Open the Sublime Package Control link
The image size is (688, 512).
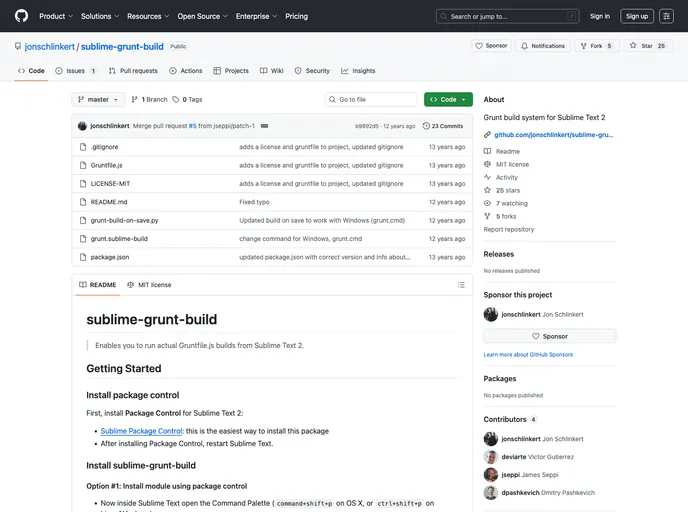(x=141, y=431)
